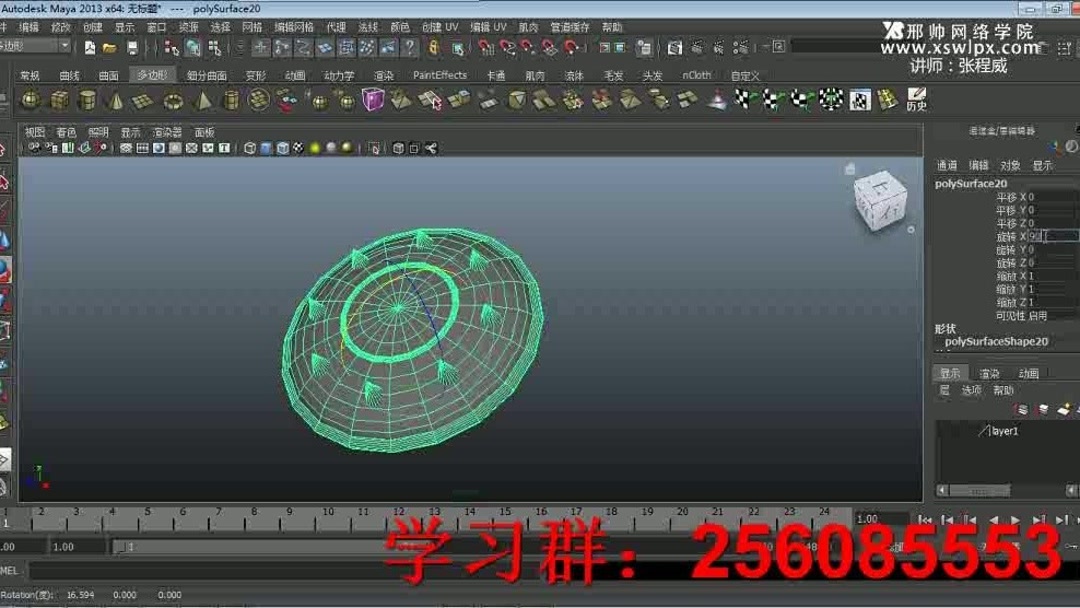The height and width of the screenshot is (608, 1080).
Task: Select the polygon cone tool on the shelf
Action: (117, 100)
